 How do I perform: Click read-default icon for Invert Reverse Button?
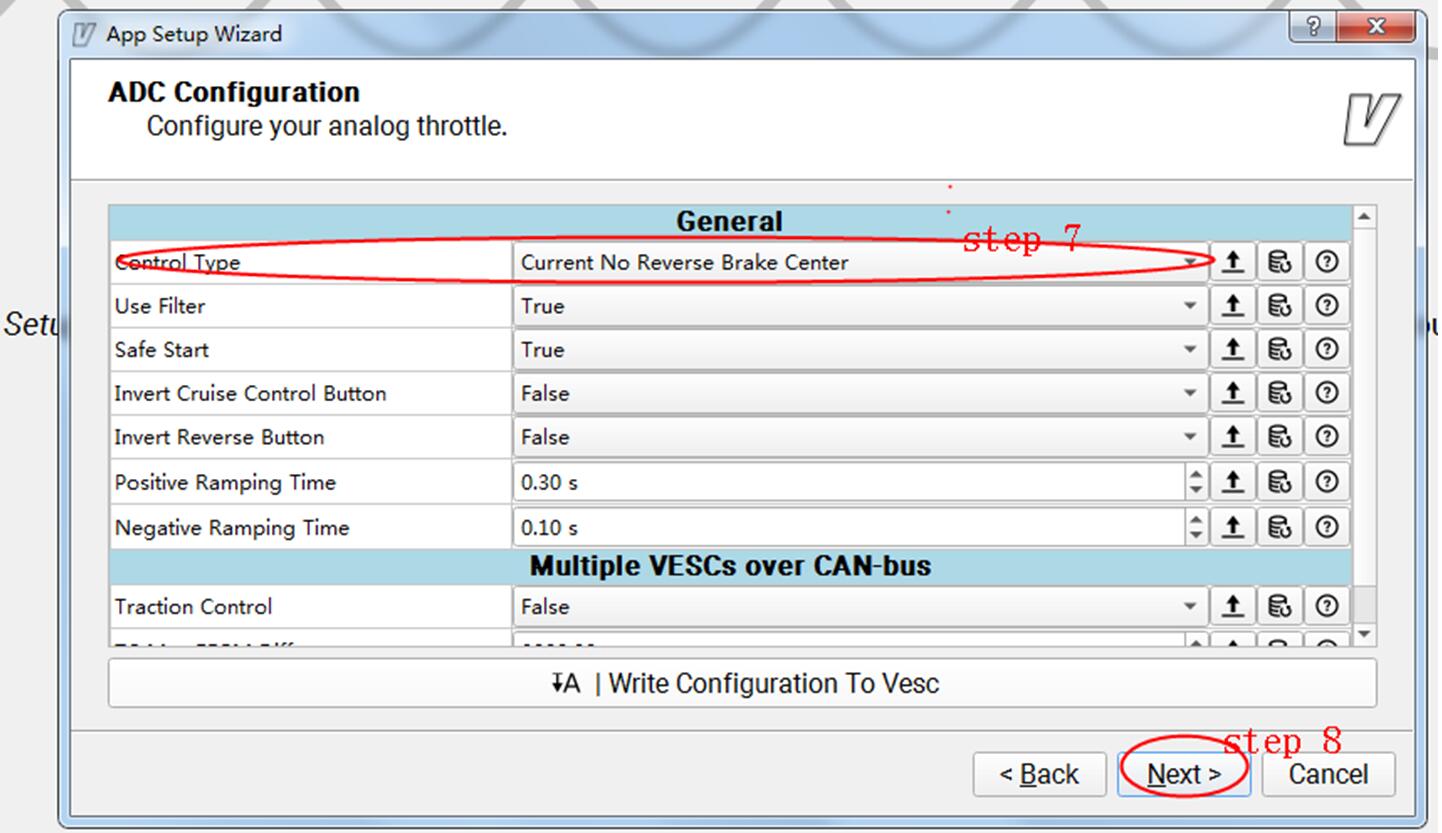[1279, 438]
